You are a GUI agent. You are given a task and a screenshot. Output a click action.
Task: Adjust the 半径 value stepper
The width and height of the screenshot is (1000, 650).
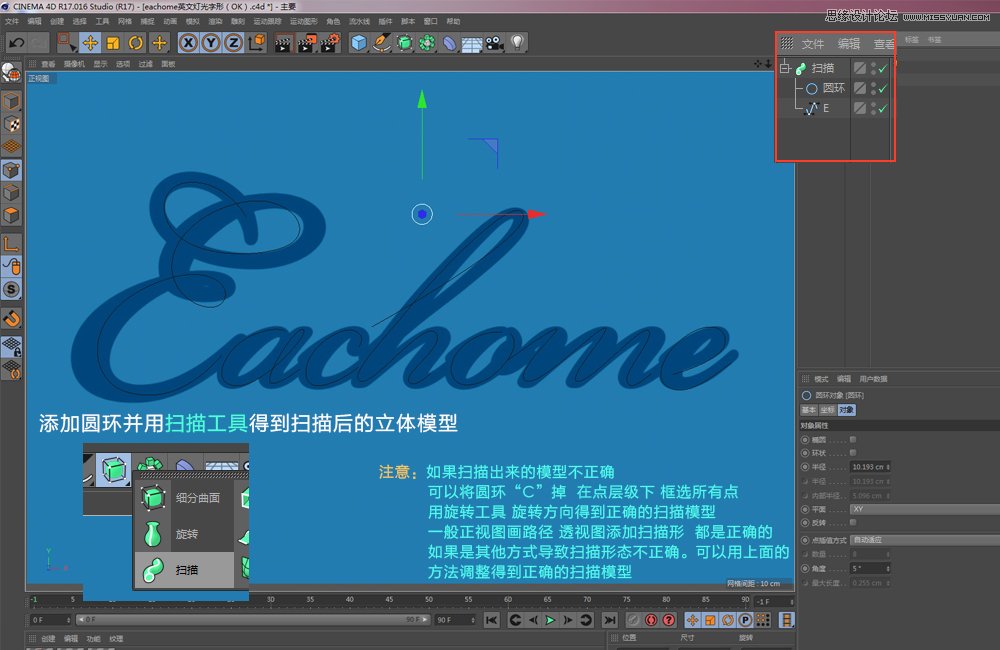(888, 467)
